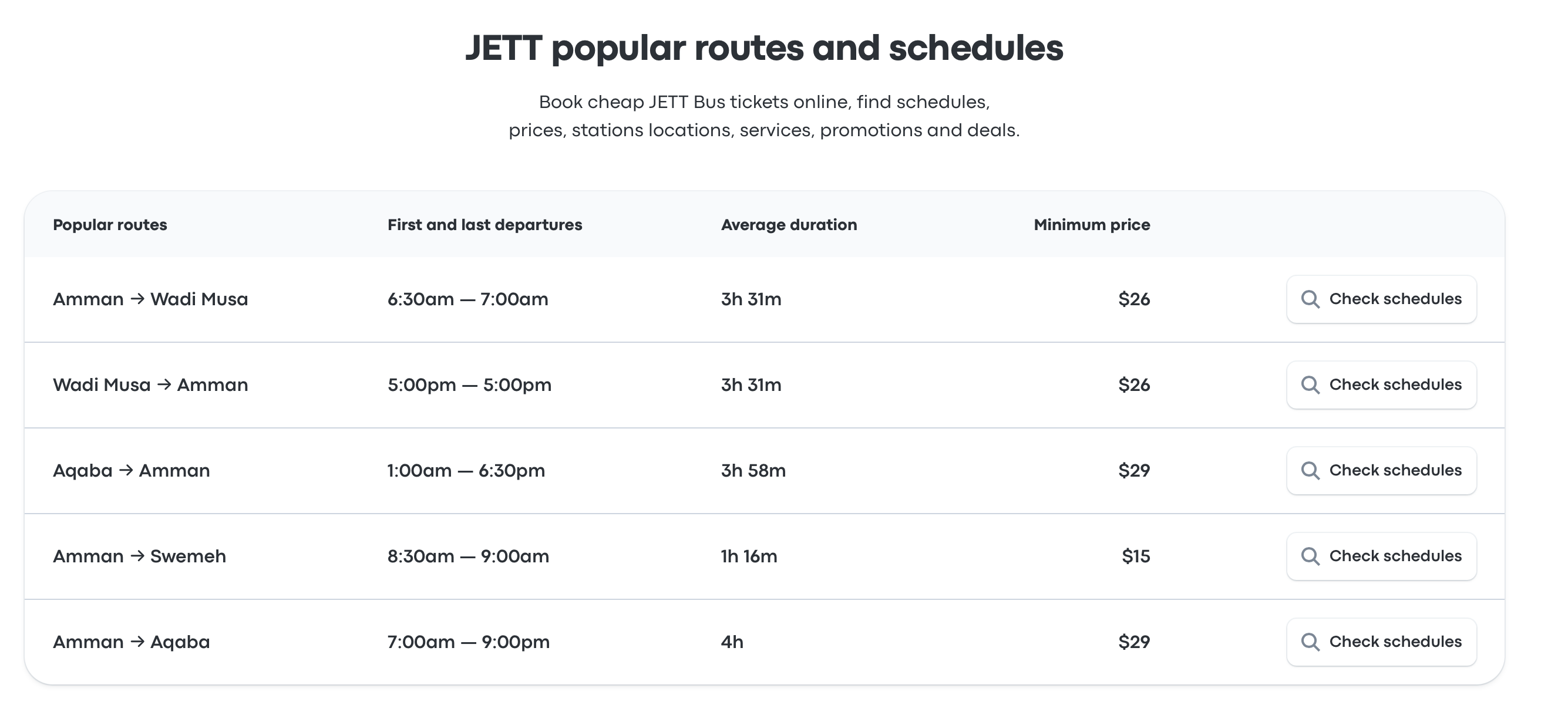Click the magnifier icon in Amman to Wadi Musa row

click(1310, 299)
